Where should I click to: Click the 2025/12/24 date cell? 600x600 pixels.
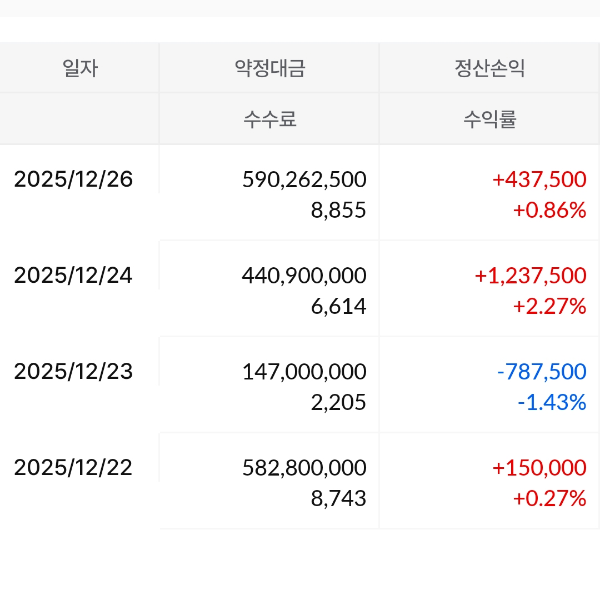click(73, 275)
